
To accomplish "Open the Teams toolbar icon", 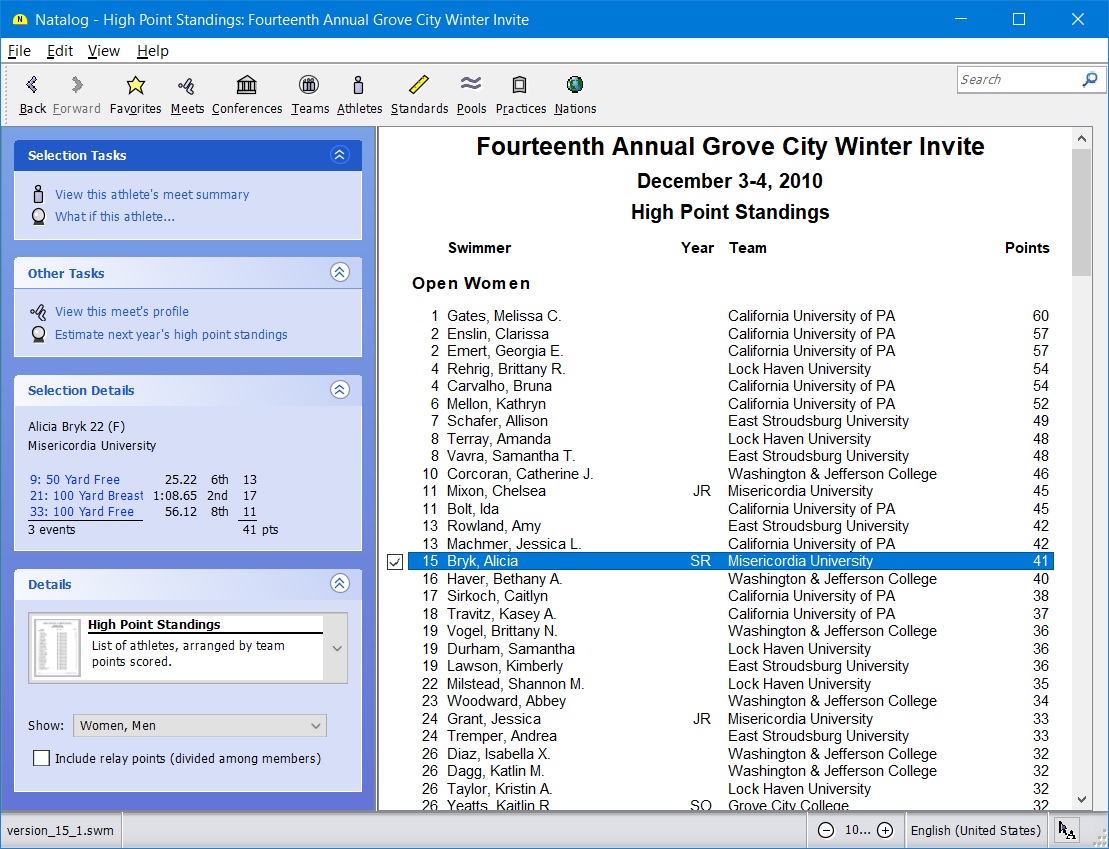I will pyautogui.click(x=309, y=85).
